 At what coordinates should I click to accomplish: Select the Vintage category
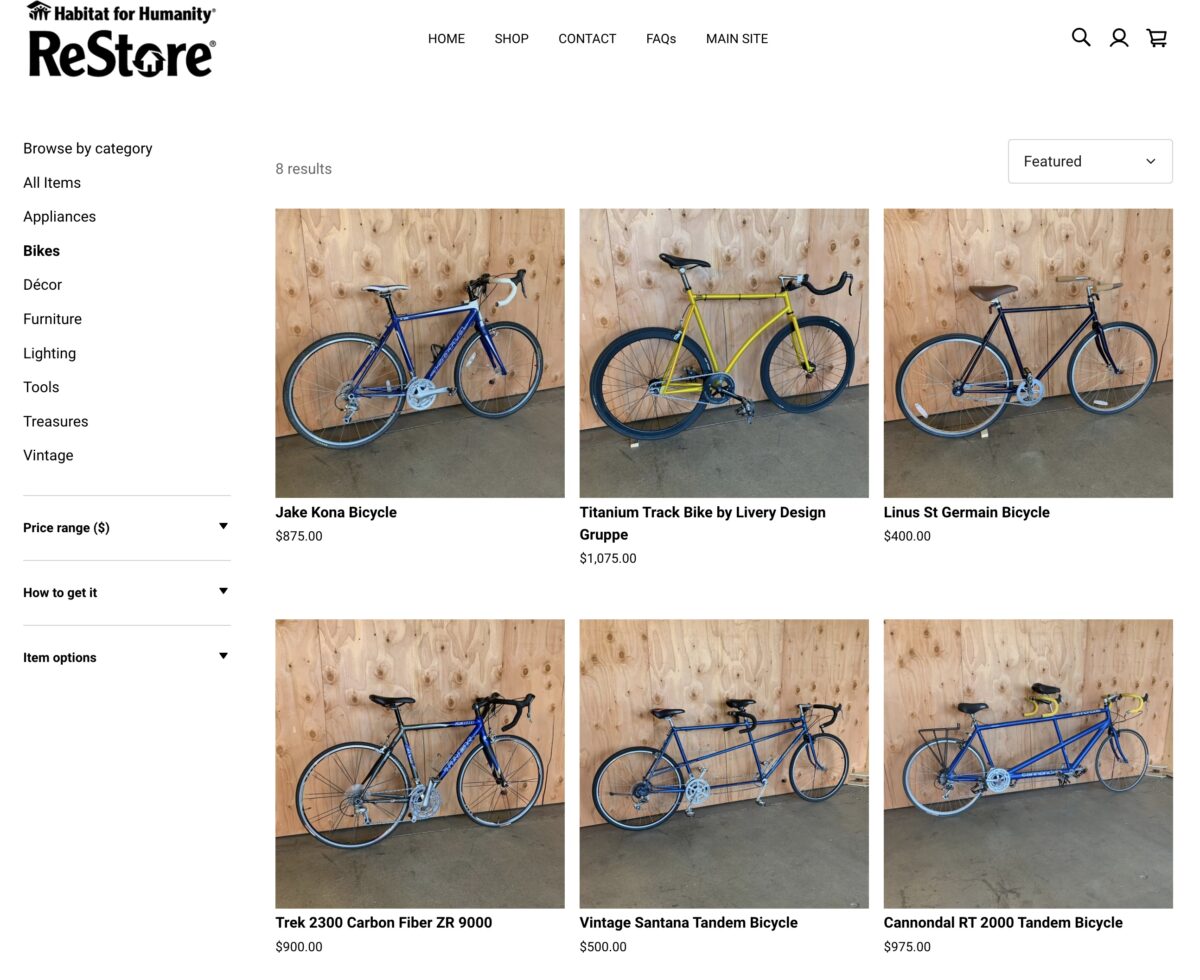49,455
